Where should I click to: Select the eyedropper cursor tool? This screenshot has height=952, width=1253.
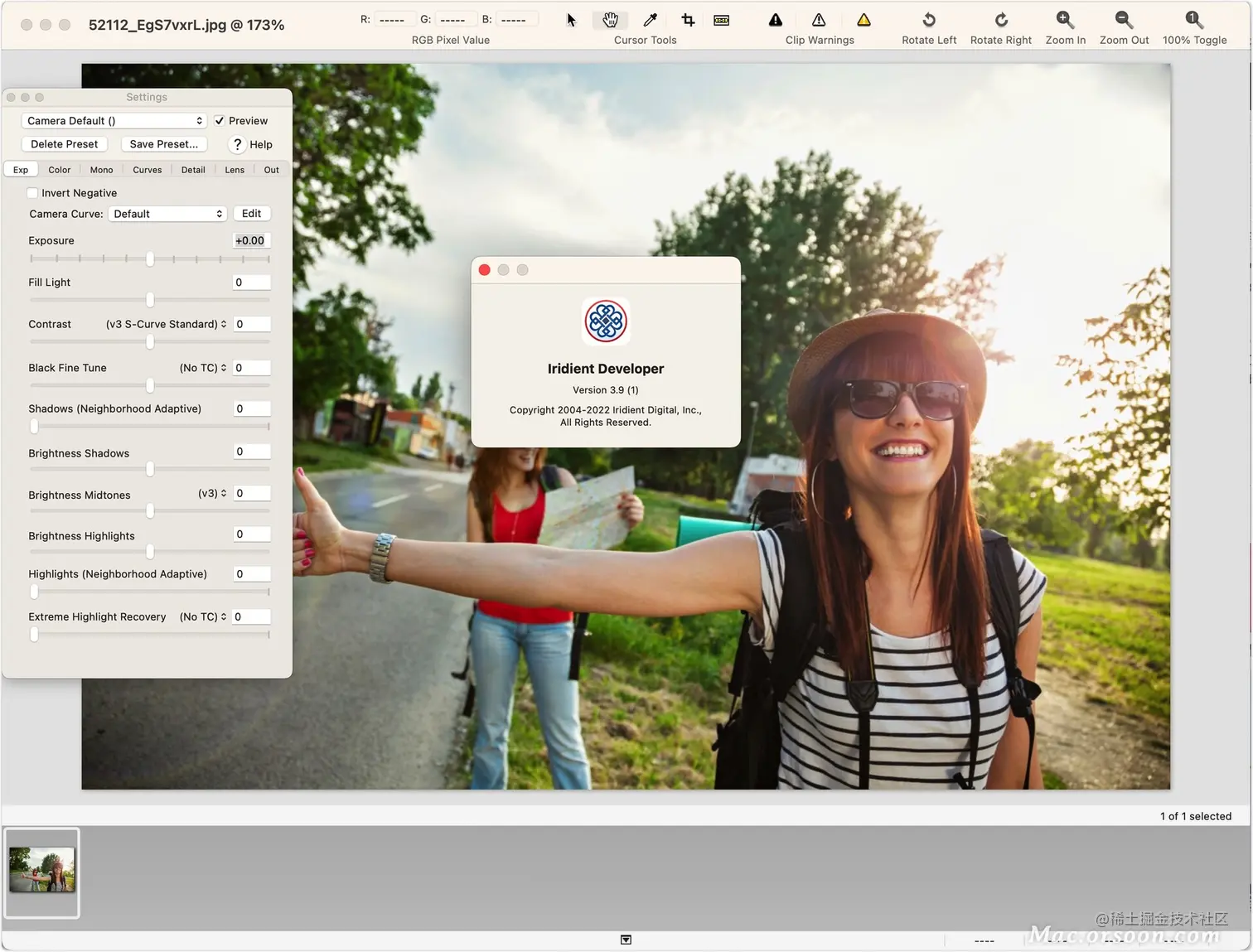651,20
